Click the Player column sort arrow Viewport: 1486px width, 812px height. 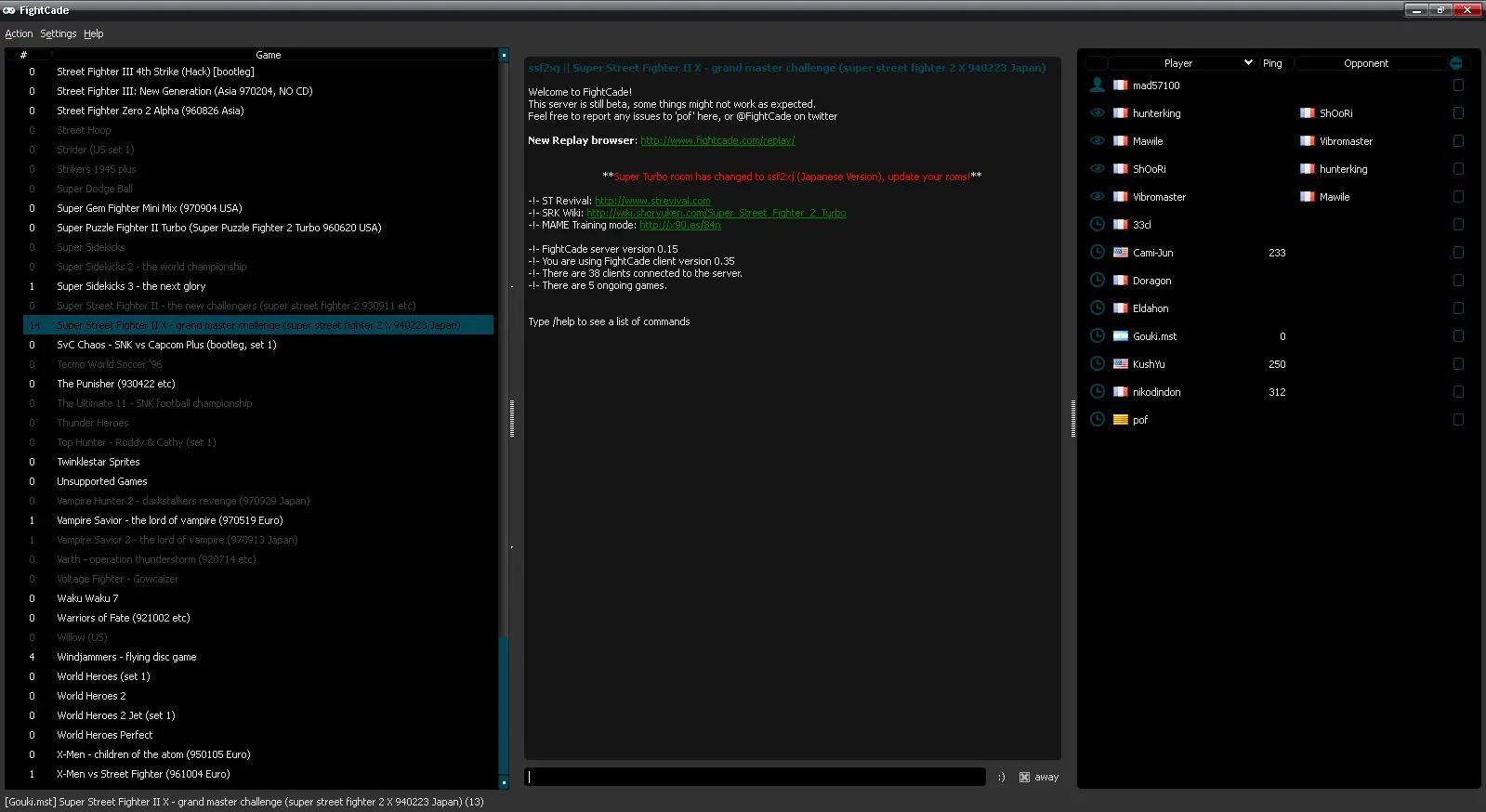1248,63
